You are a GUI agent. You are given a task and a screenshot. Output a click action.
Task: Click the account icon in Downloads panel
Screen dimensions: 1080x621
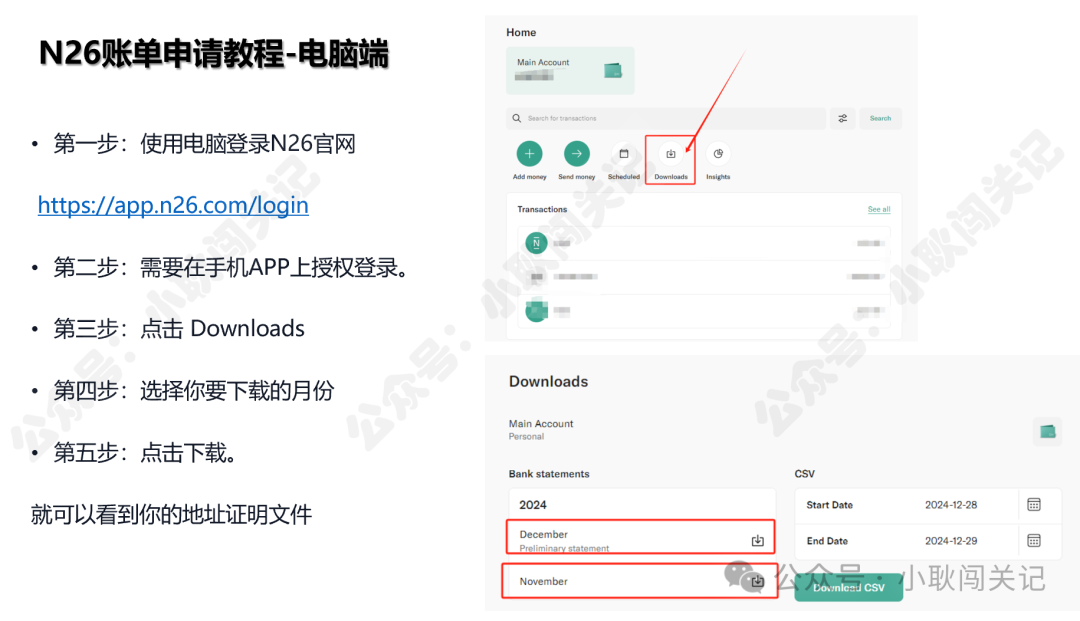tap(1048, 432)
